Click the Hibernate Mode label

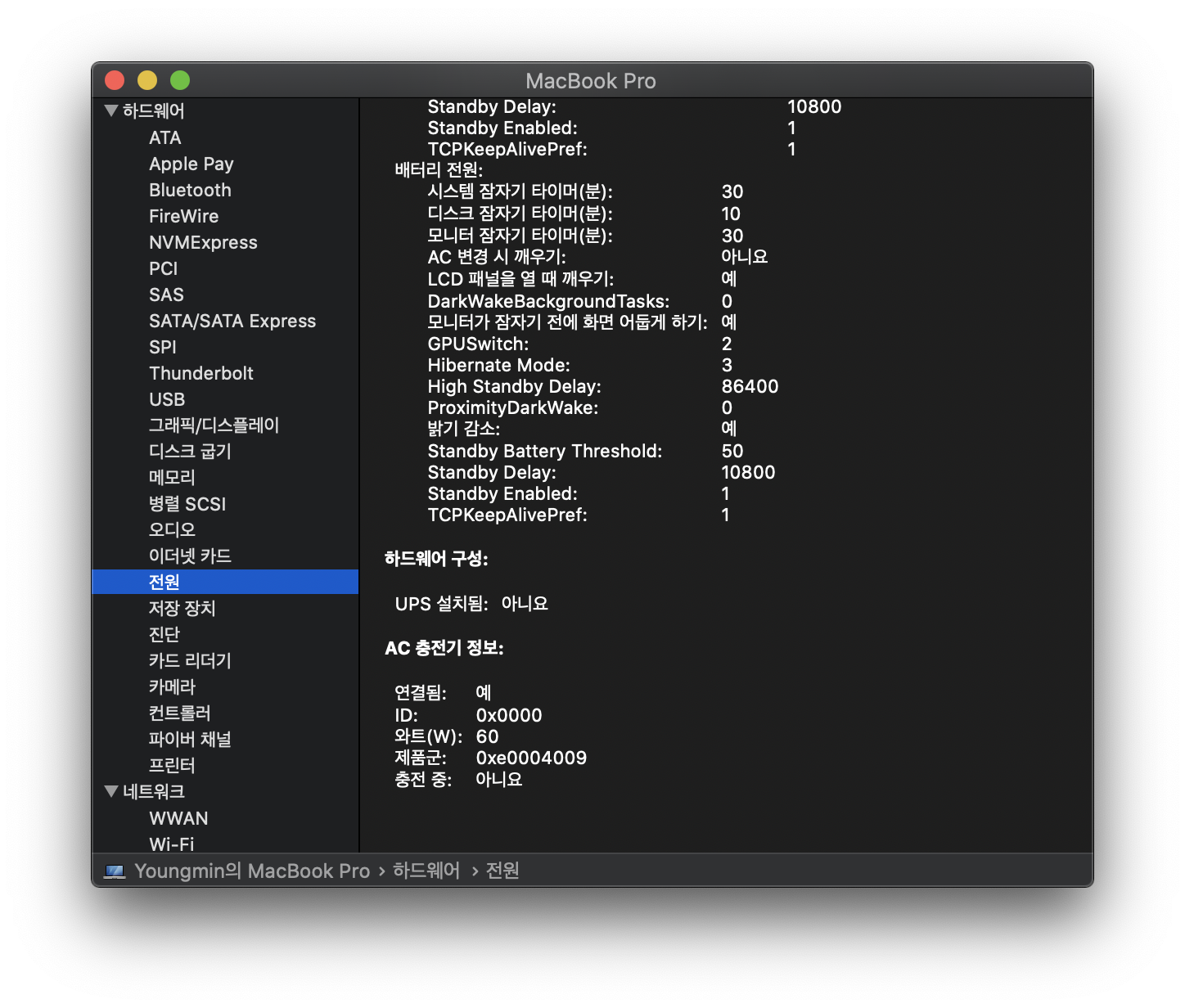[x=499, y=365]
